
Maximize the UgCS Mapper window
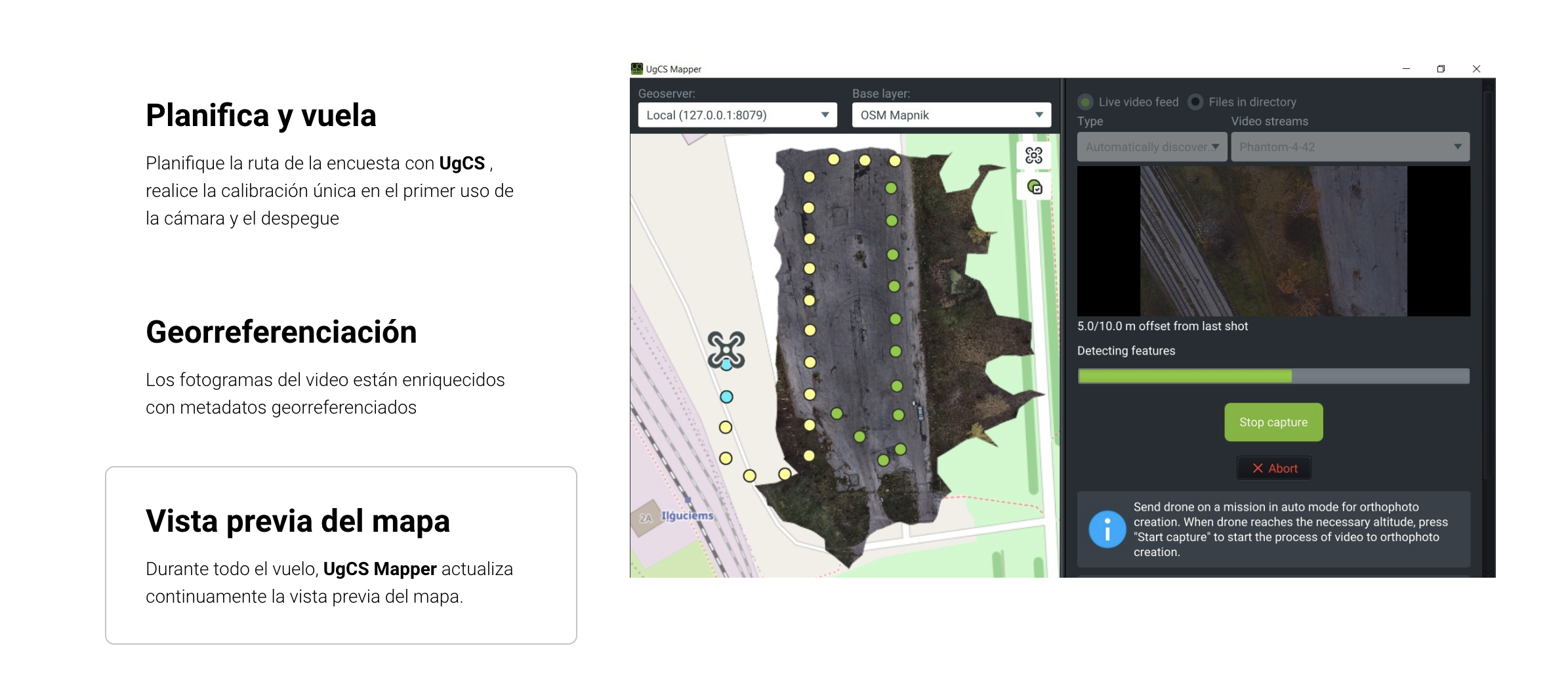1441,68
